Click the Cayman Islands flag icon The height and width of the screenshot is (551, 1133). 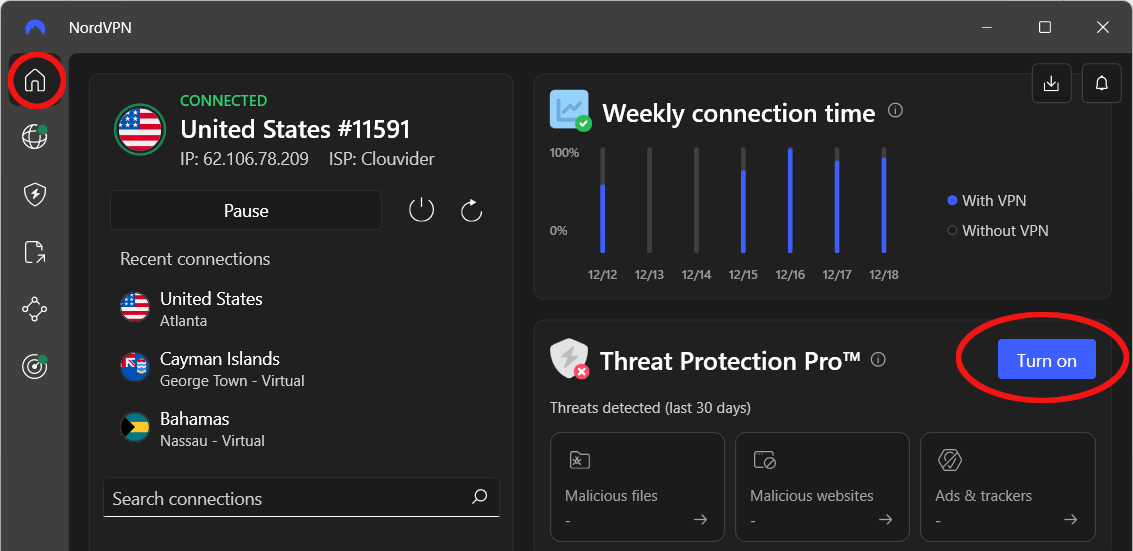[x=134, y=367]
